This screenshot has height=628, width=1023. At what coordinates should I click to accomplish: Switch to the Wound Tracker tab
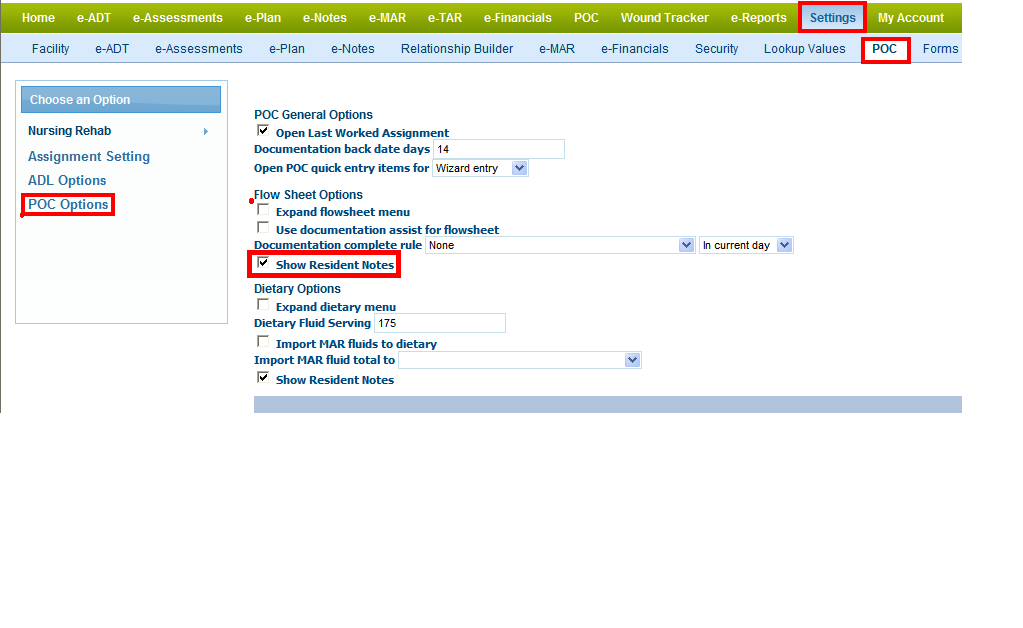[664, 18]
